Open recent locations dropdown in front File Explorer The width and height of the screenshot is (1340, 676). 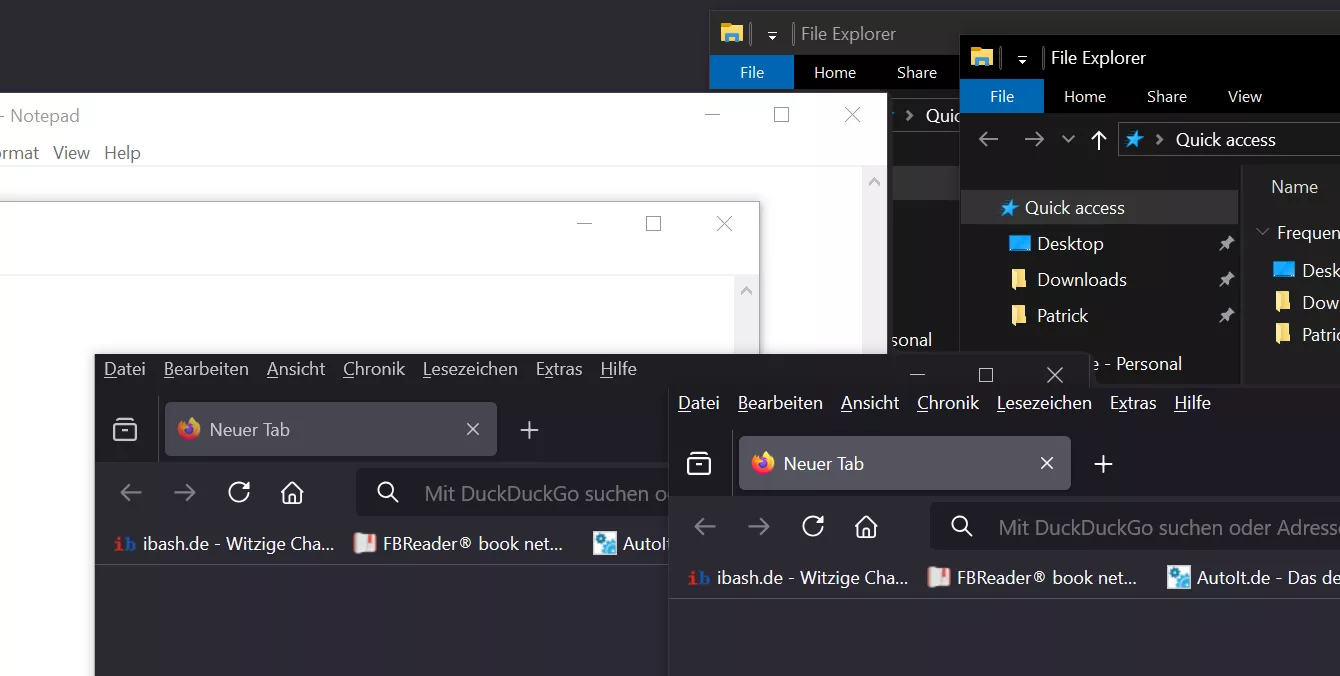click(x=1068, y=140)
